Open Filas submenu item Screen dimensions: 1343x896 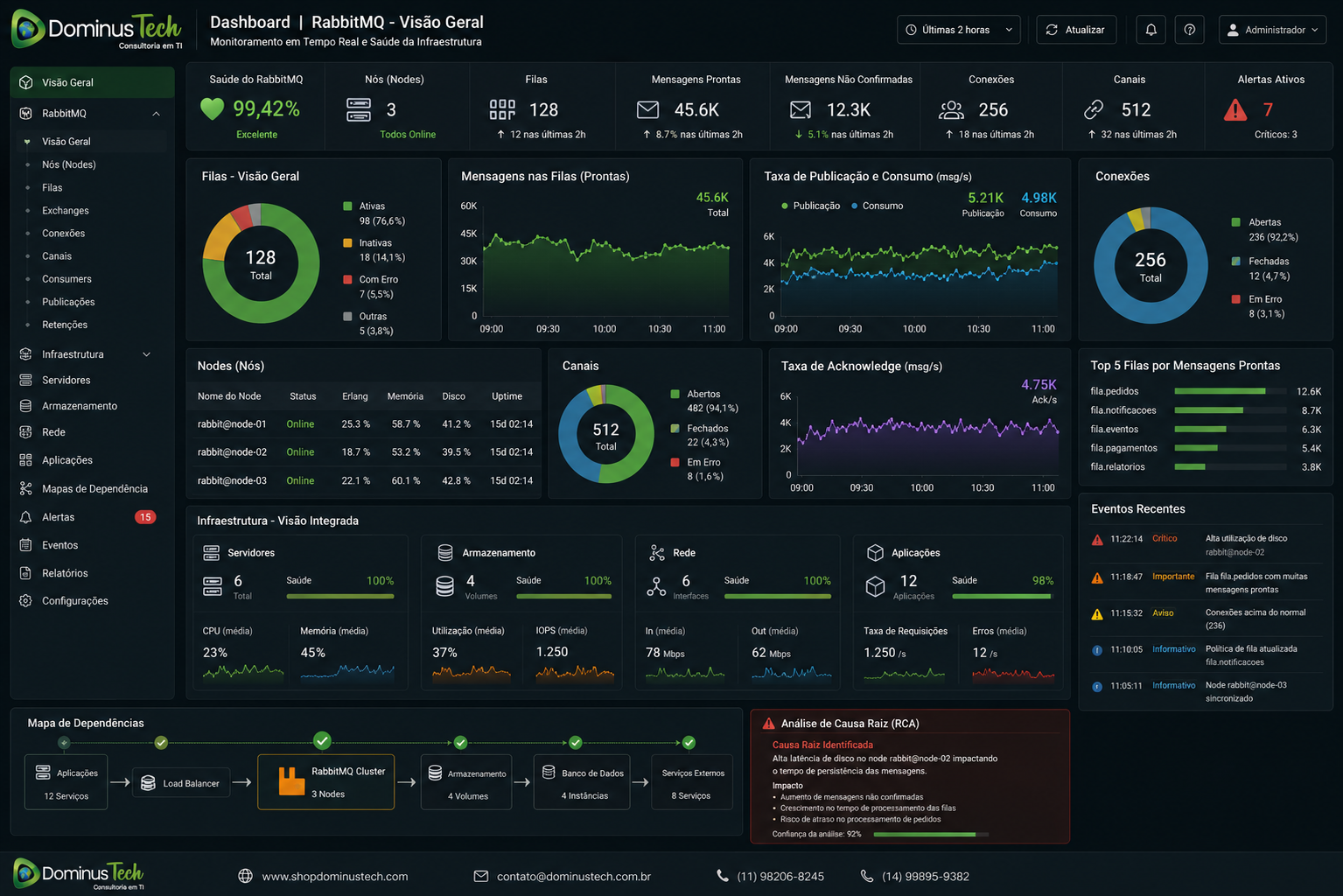click(x=52, y=187)
